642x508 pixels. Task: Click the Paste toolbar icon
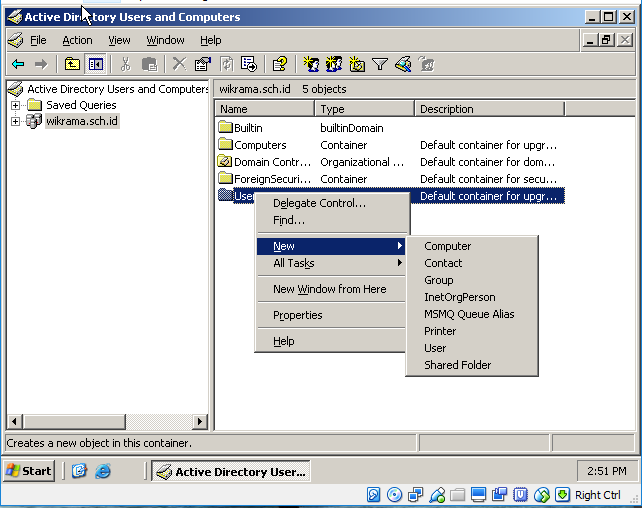pyautogui.click(x=149, y=64)
